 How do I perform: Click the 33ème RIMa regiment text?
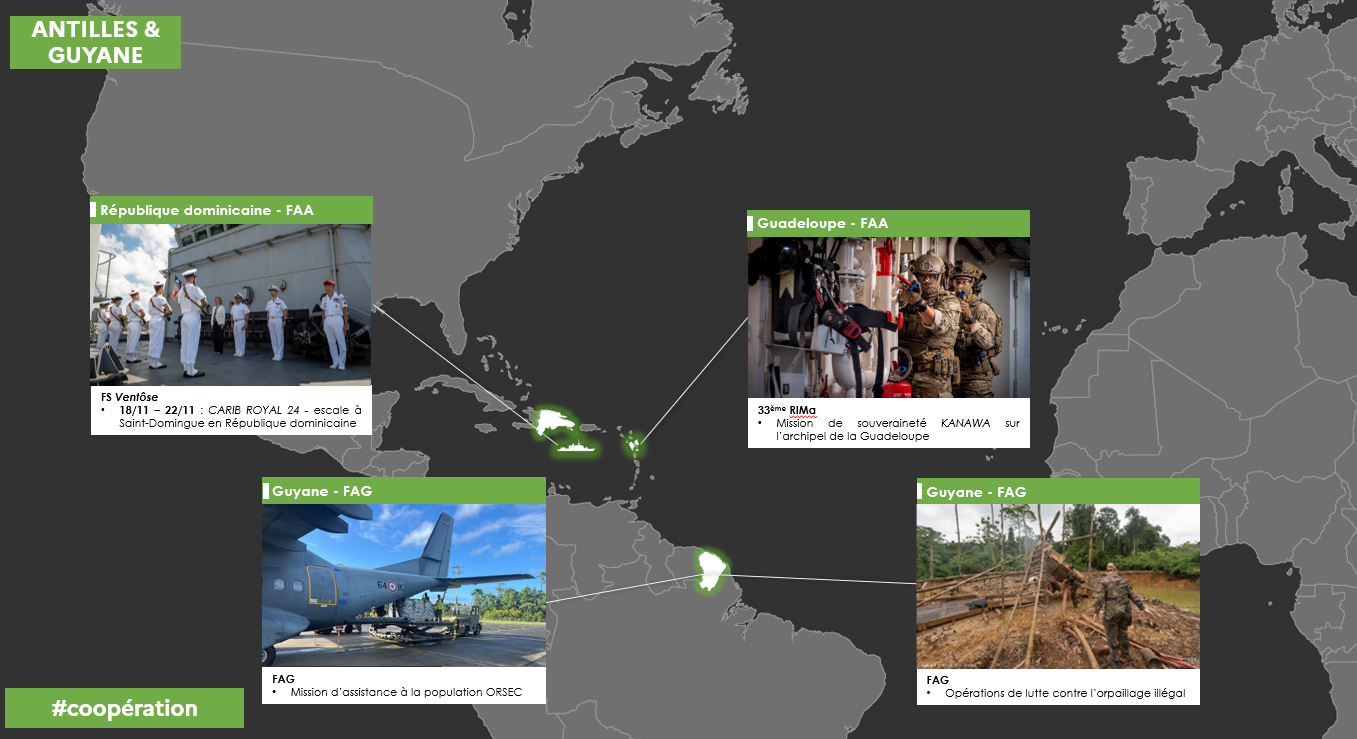[x=787, y=409]
